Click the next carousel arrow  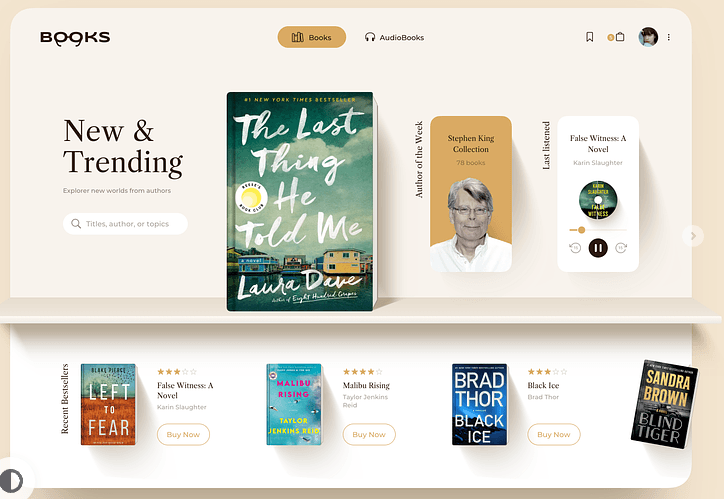(x=693, y=236)
